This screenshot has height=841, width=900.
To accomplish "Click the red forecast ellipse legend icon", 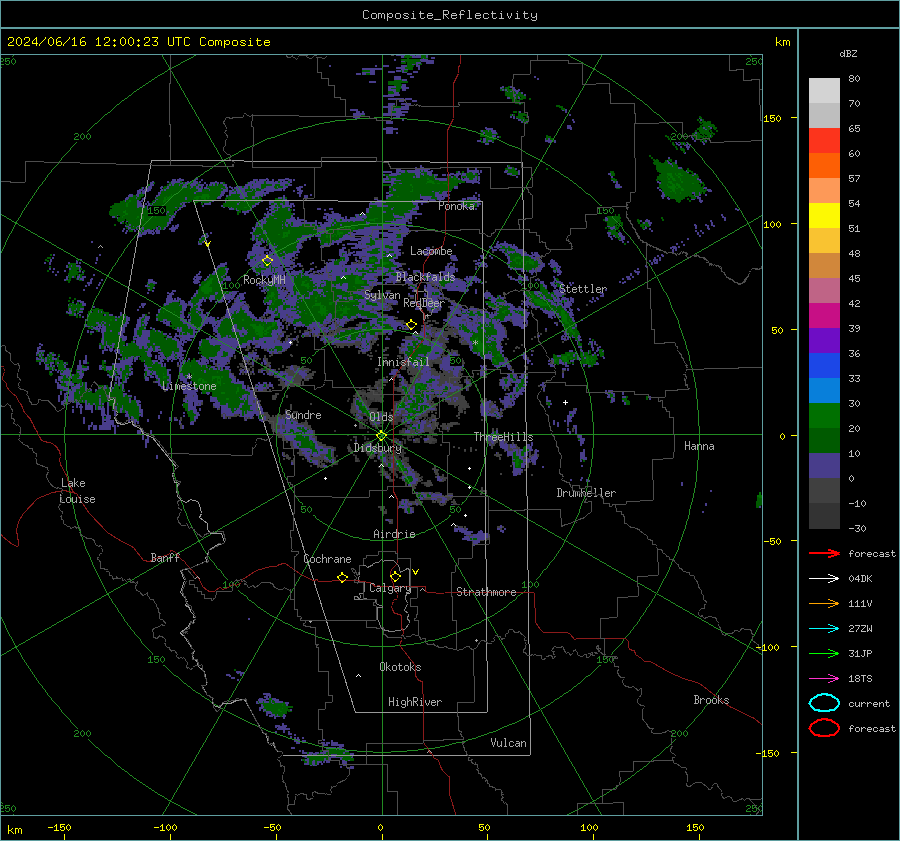I will tap(824, 728).
